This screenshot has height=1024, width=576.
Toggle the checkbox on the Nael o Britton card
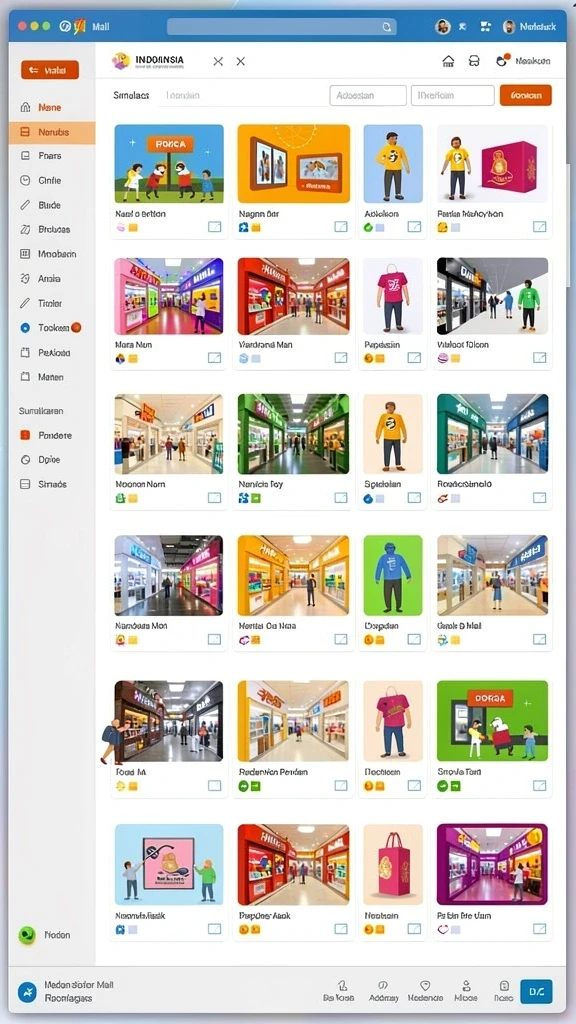pyautogui.click(x=215, y=227)
